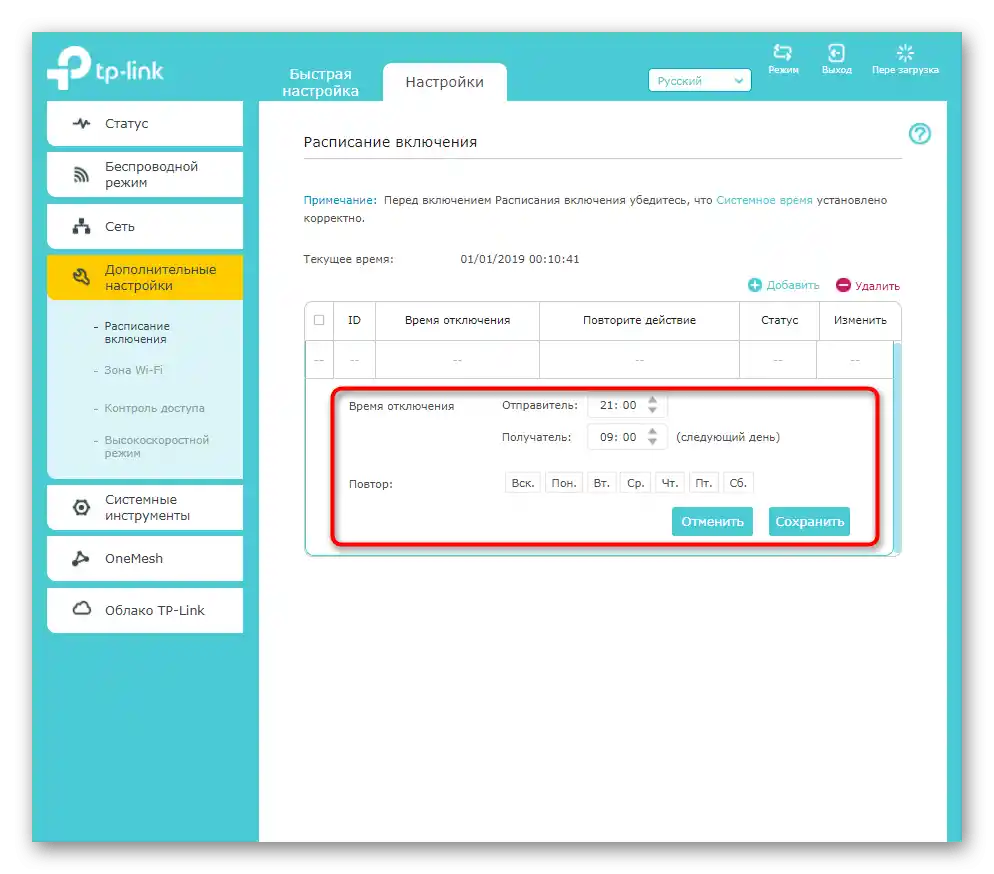Click the Добавить link text
The height and width of the screenshot is (874, 994).
(x=792, y=285)
